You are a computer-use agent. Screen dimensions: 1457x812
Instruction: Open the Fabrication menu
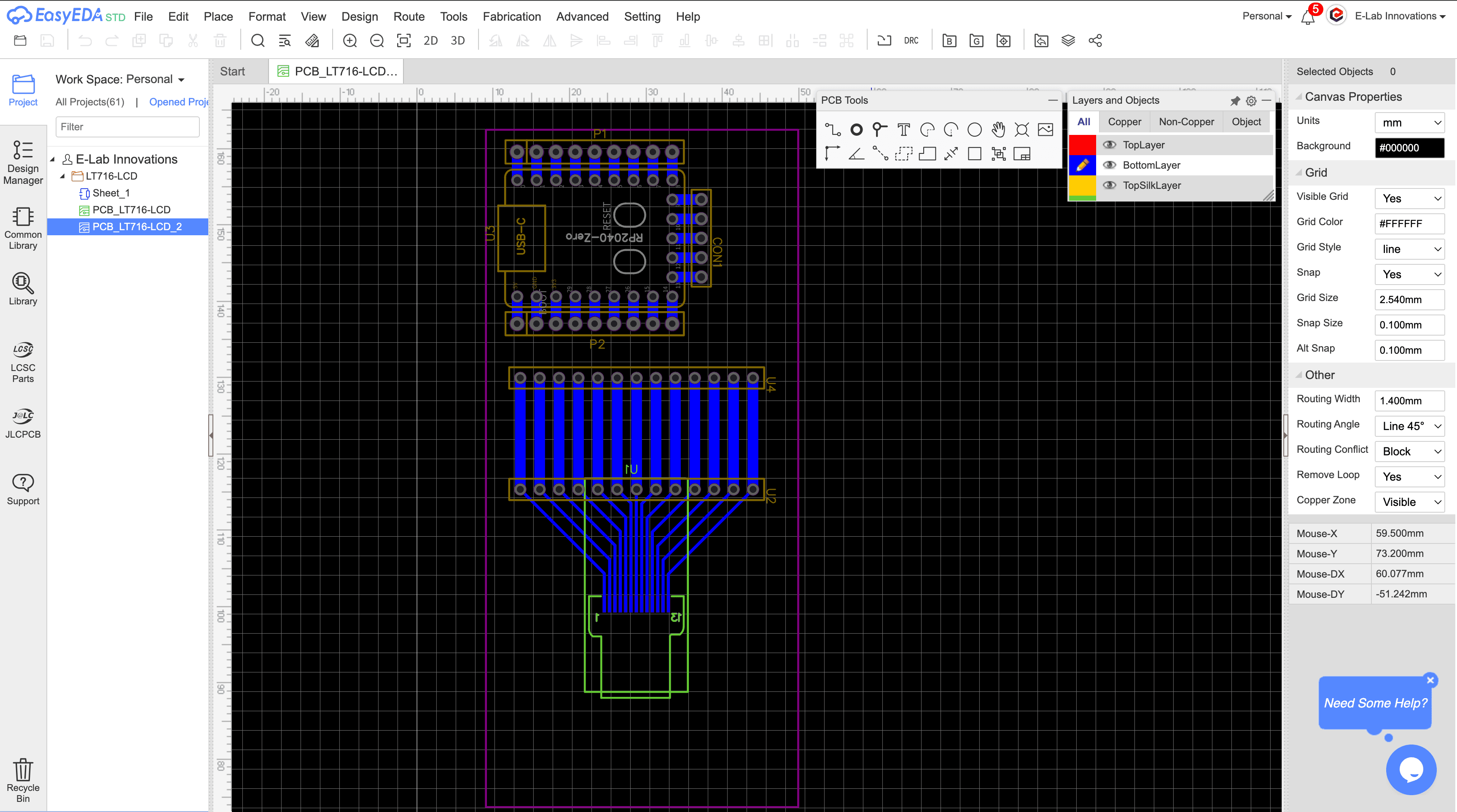coord(511,16)
